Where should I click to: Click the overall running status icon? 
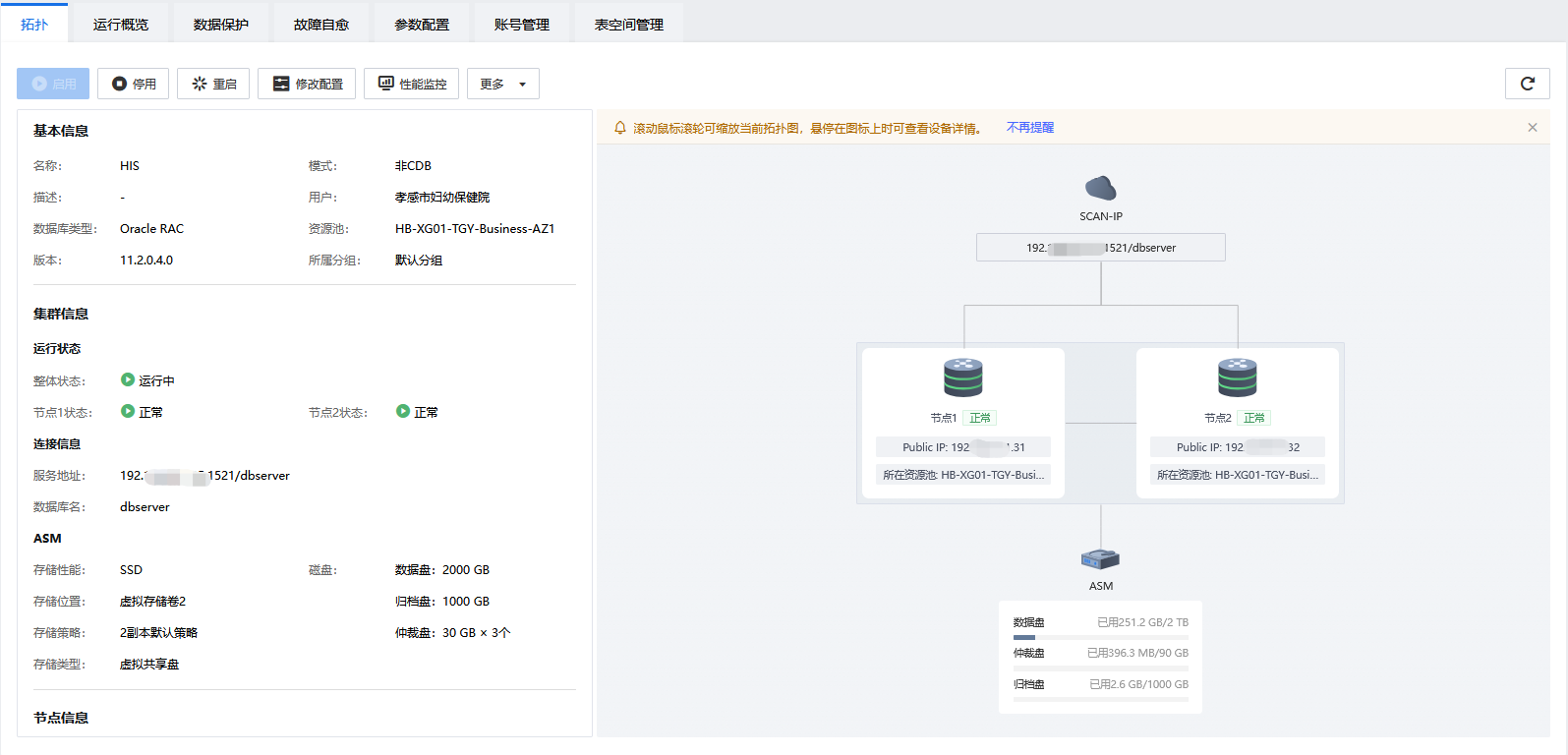pyautogui.click(x=128, y=379)
